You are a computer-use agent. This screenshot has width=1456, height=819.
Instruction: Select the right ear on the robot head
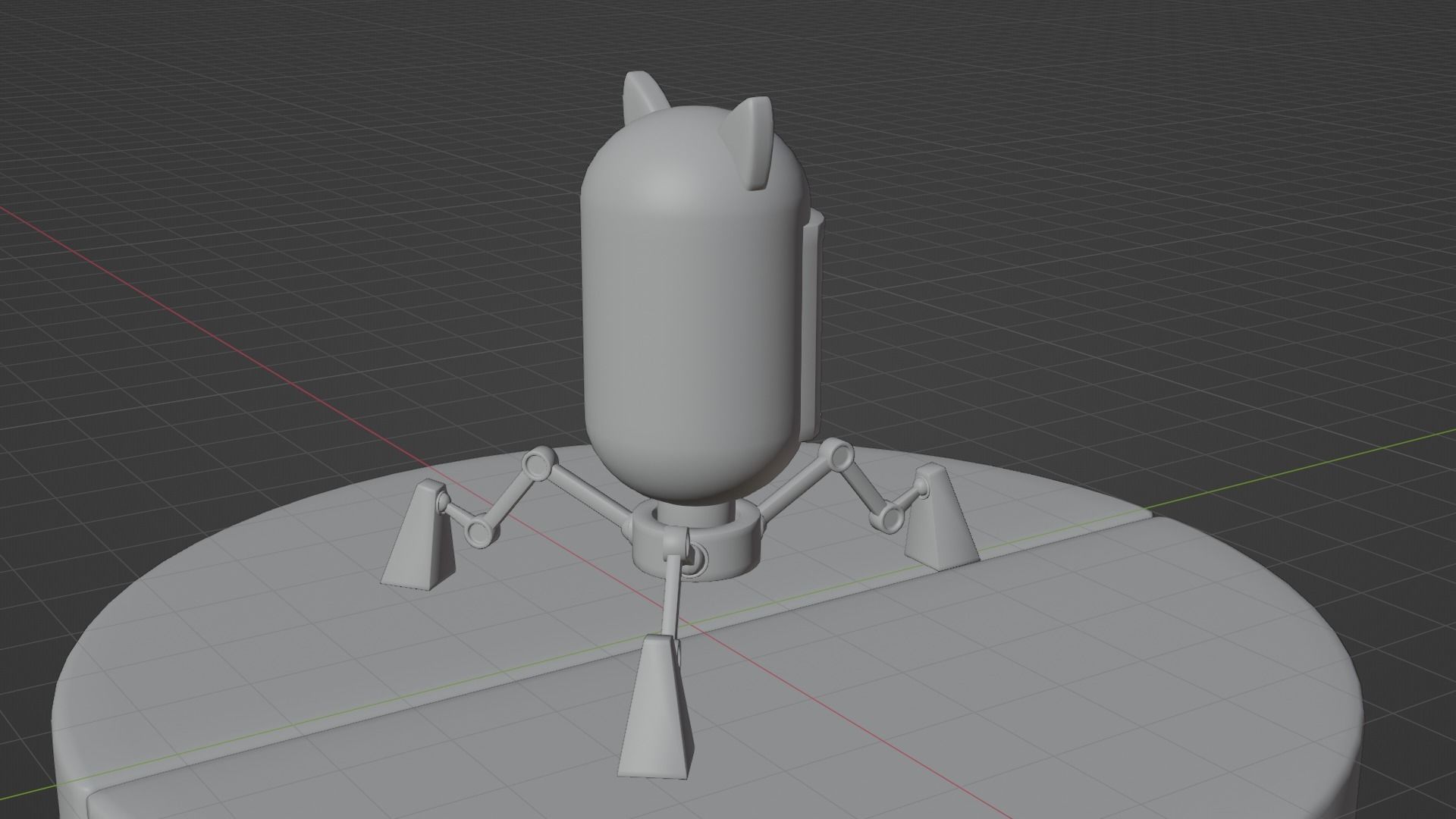point(749,143)
